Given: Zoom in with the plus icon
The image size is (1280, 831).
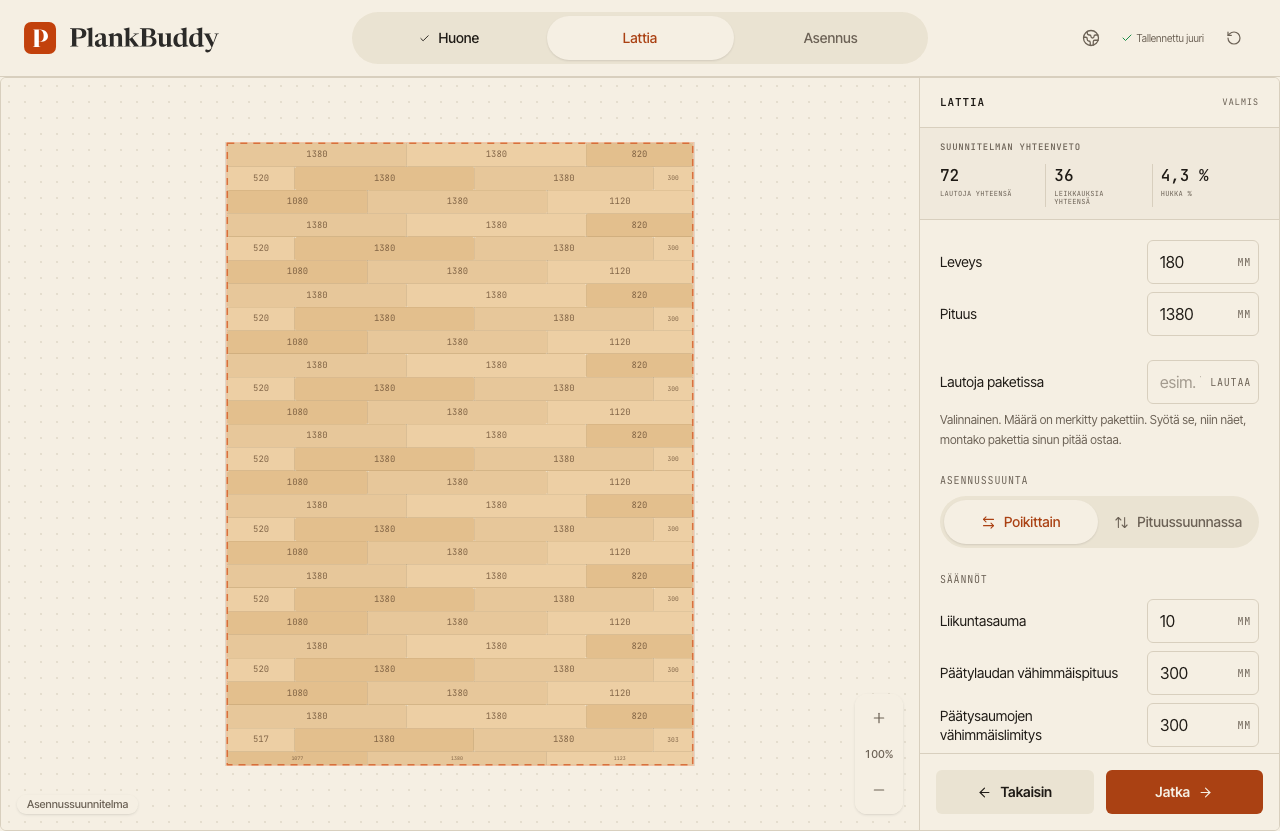Looking at the screenshot, I should (x=879, y=718).
